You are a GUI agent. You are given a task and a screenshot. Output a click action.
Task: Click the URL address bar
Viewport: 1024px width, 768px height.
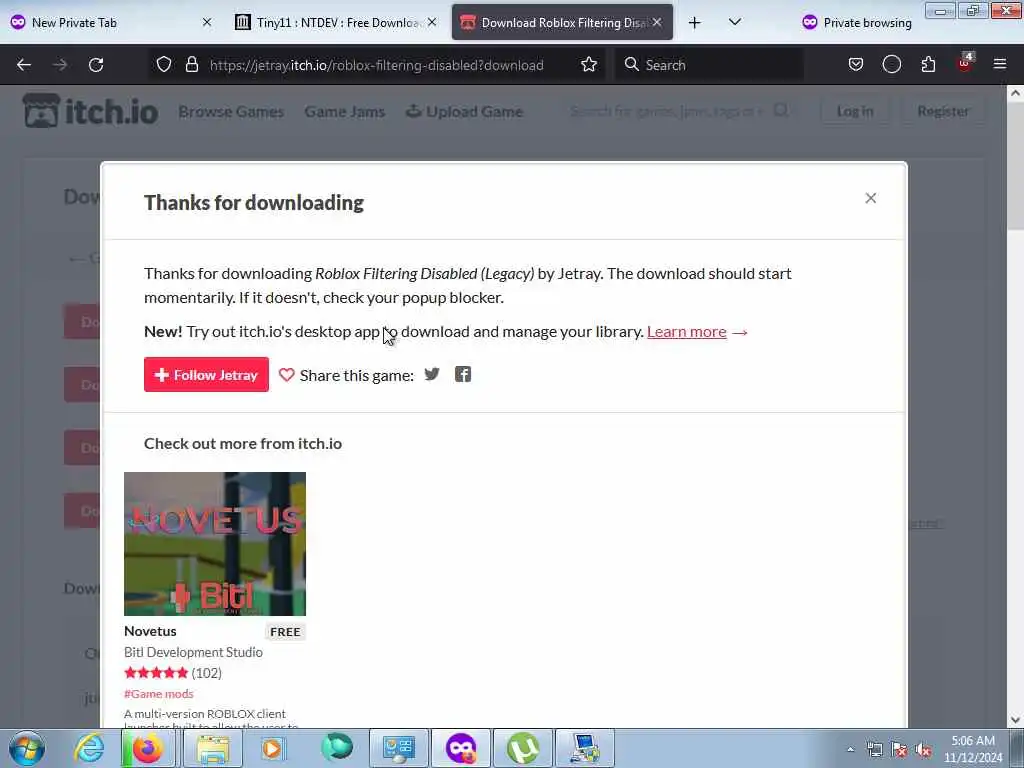[x=376, y=65]
